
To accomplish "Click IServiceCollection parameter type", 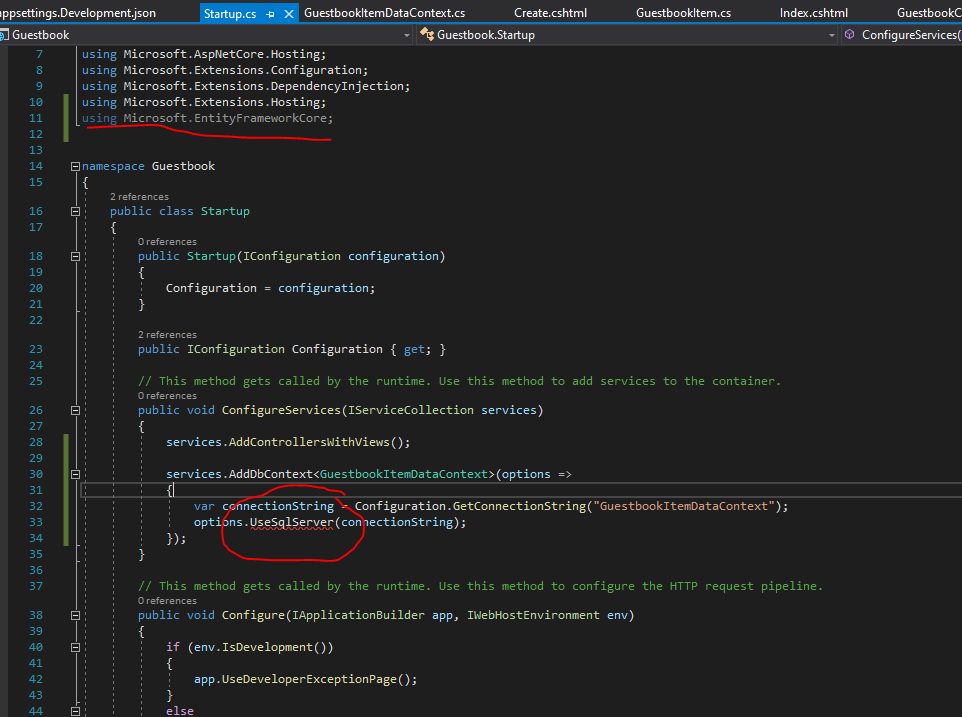I will pyautogui.click(x=410, y=410).
